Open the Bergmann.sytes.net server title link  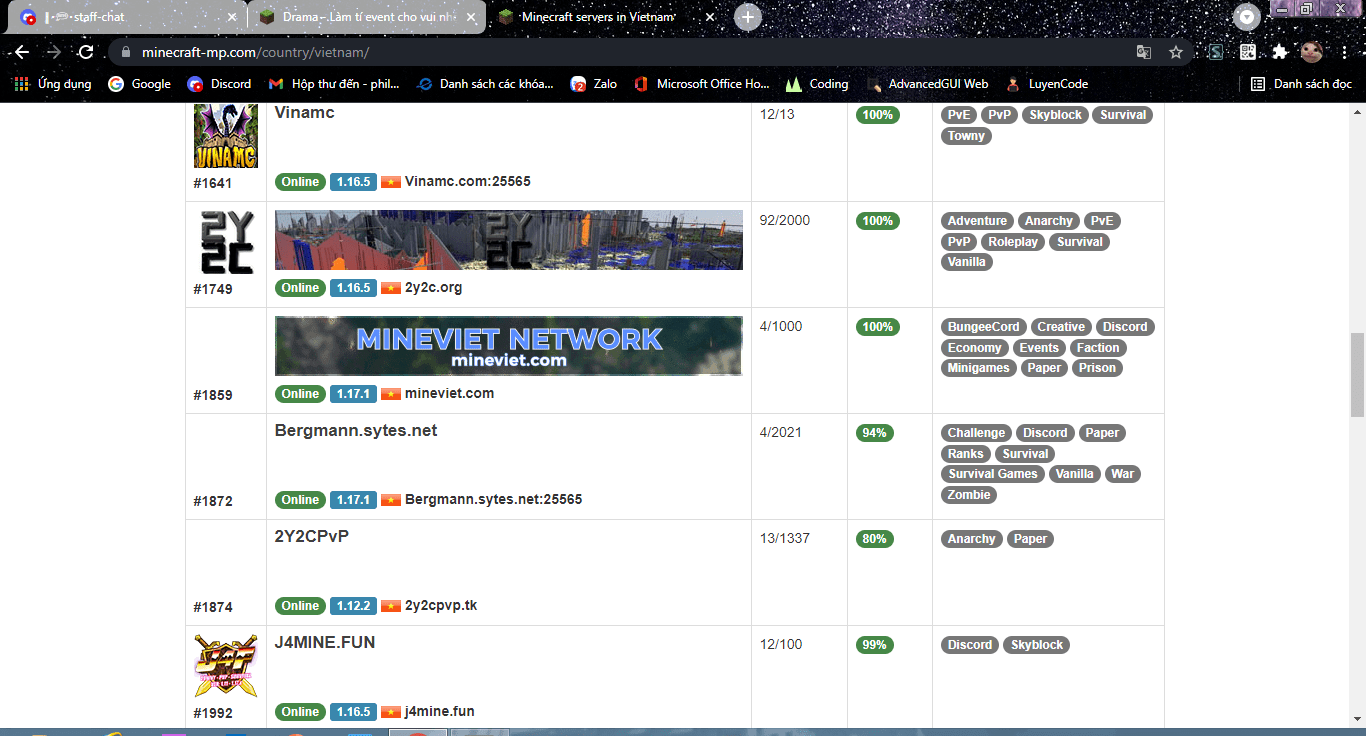356,431
